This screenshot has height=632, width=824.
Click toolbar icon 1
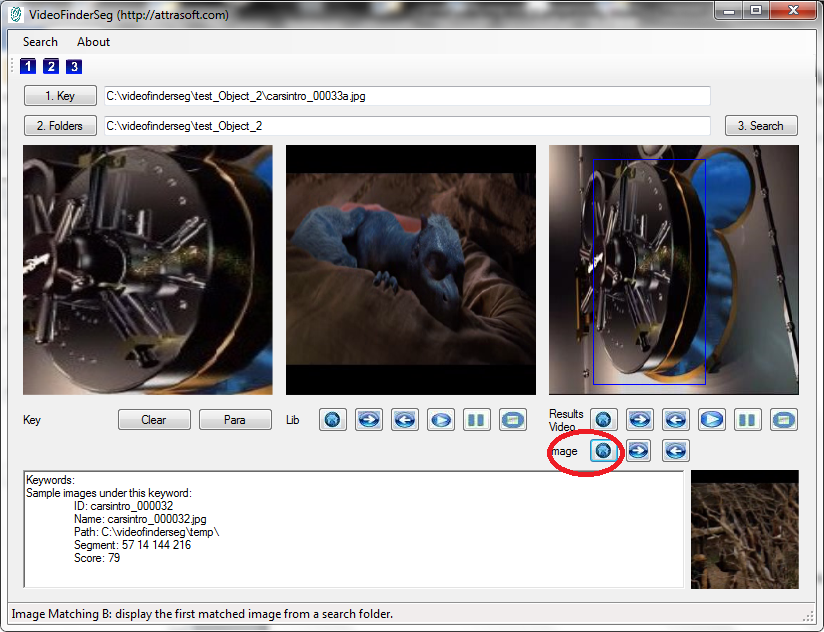click(28, 66)
